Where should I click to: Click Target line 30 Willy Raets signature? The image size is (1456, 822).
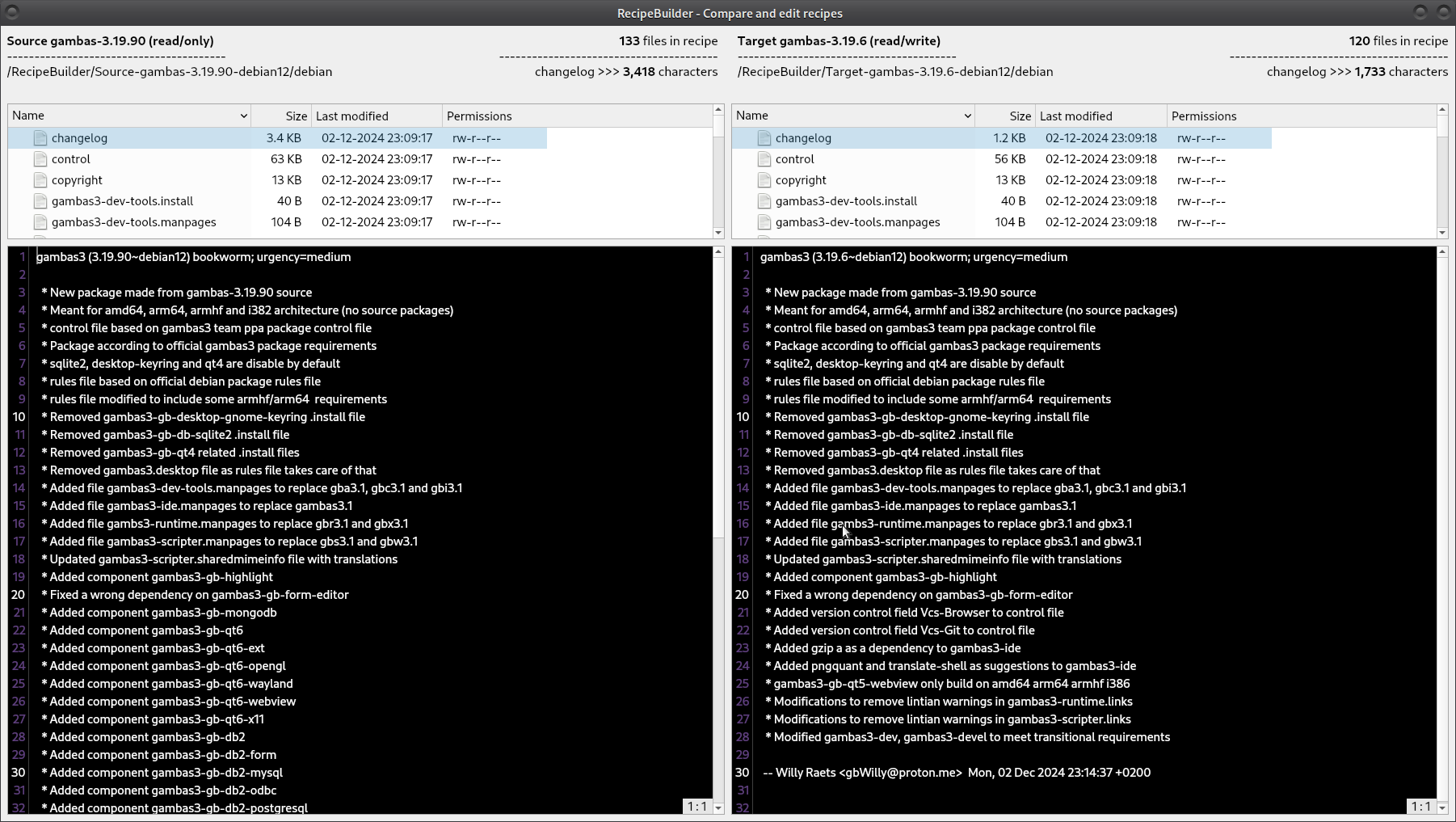coord(957,773)
